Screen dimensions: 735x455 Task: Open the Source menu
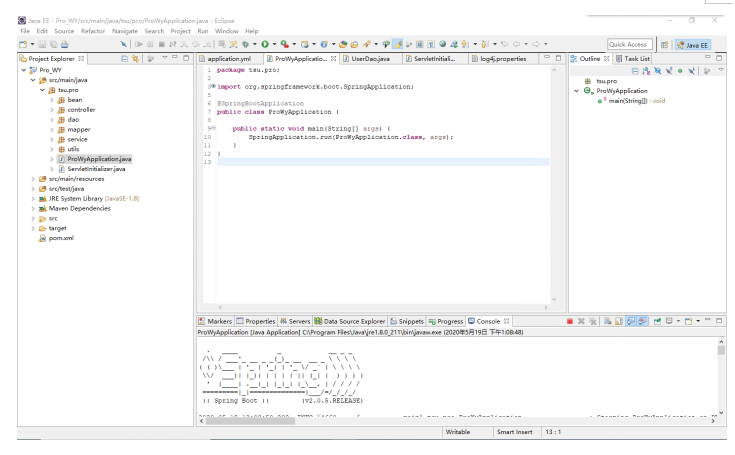tap(64, 31)
